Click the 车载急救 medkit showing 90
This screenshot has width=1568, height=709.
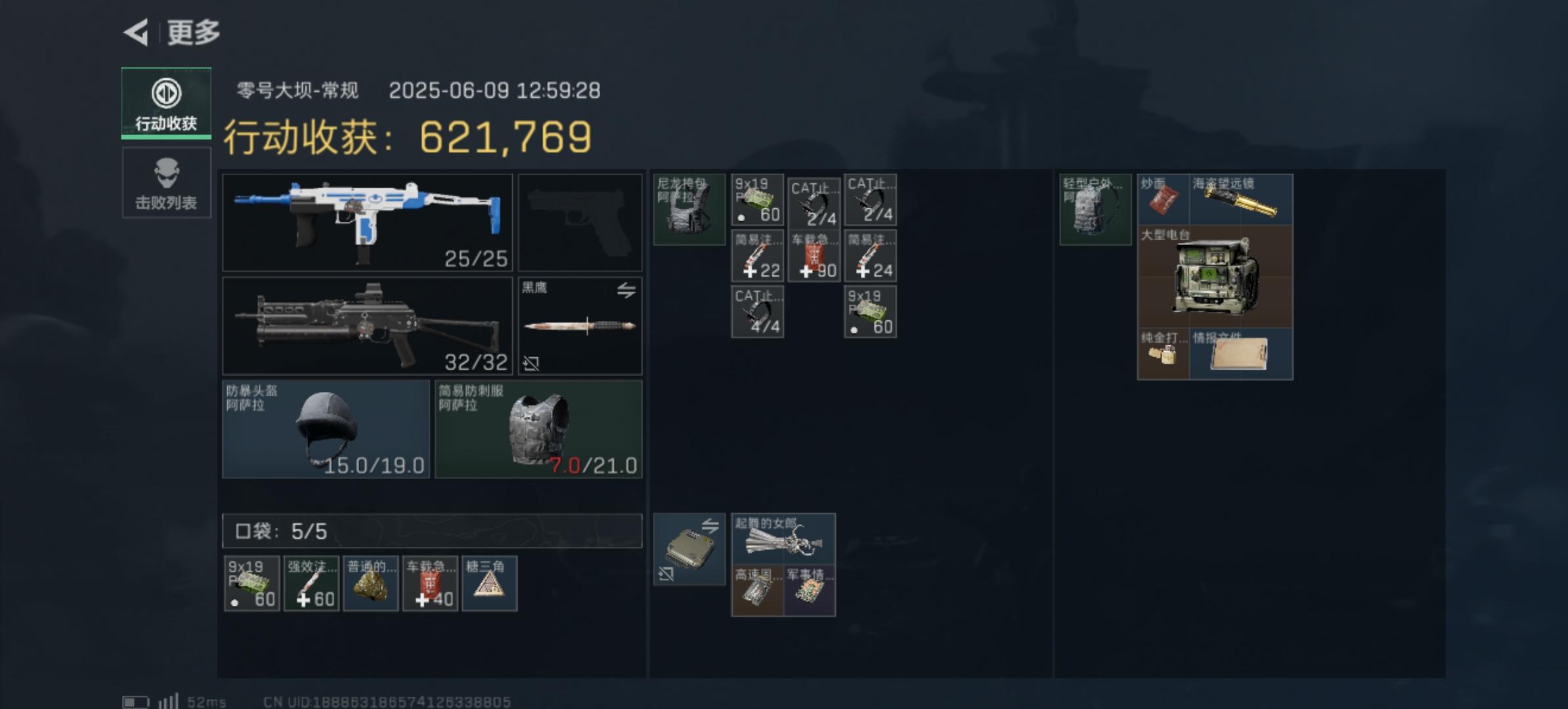coord(814,256)
